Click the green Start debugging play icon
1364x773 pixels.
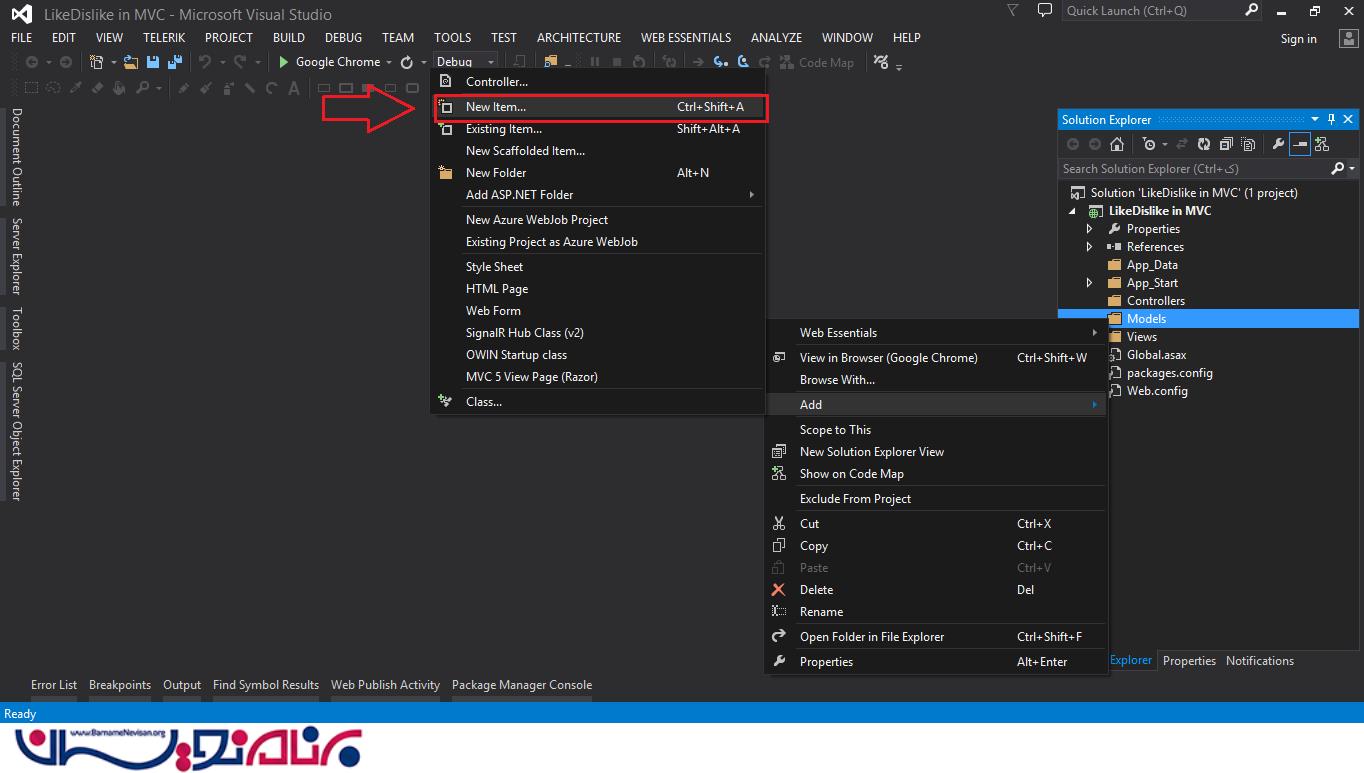[284, 62]
